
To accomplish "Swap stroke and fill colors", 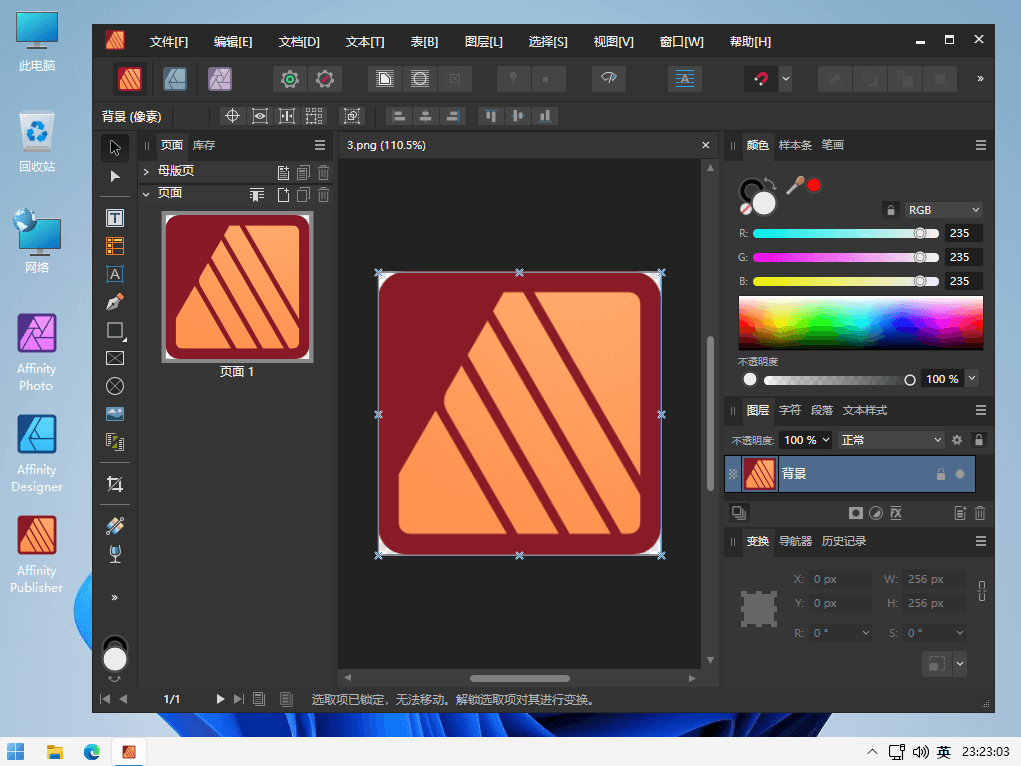I will pos(770,183).
